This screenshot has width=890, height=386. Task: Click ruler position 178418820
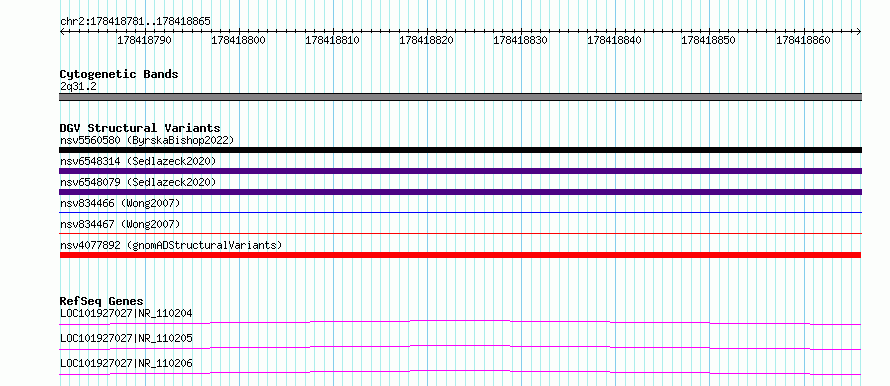(x=426, y=40)
